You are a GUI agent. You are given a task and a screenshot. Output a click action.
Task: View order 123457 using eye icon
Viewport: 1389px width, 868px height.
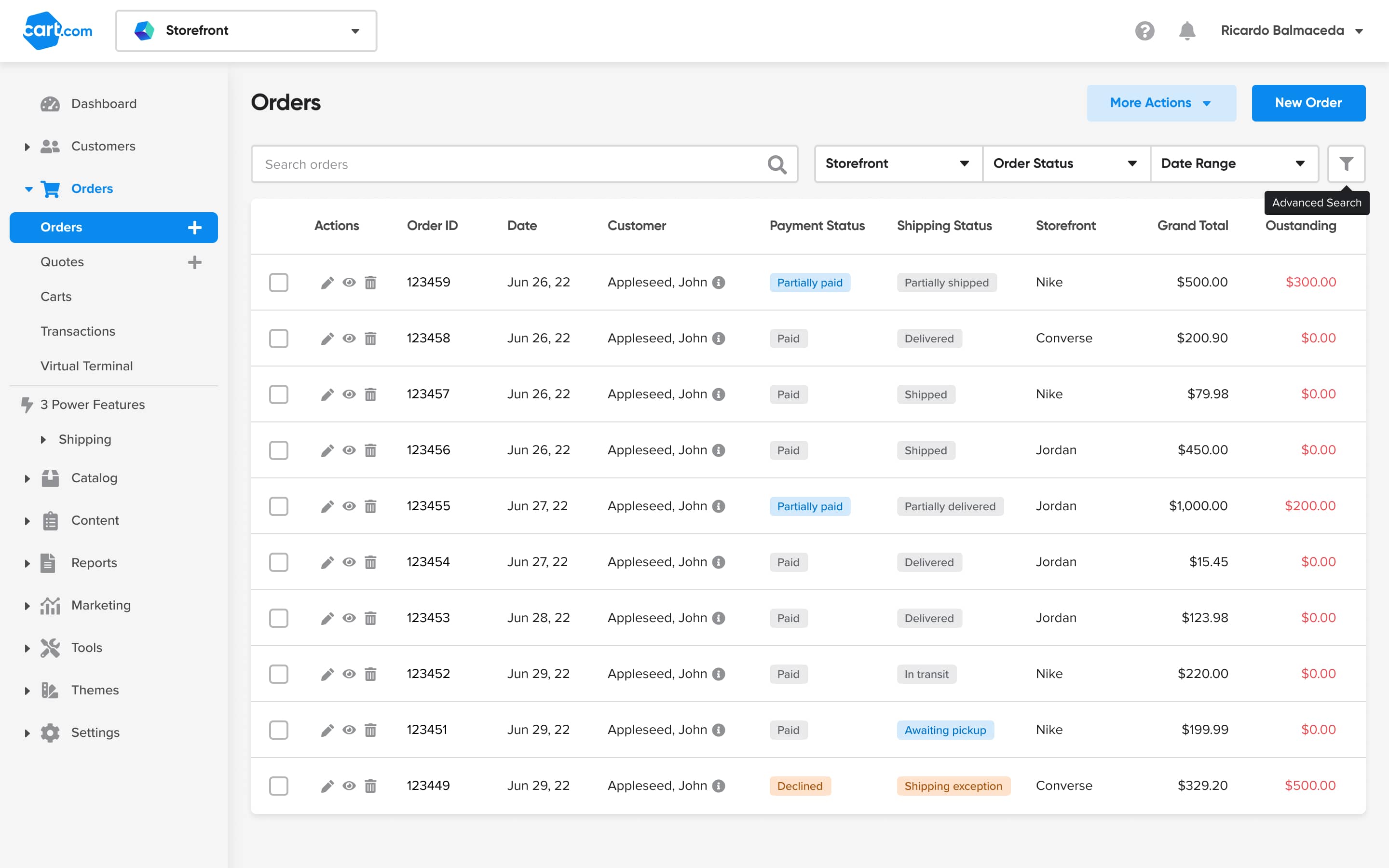tap(349, 394)
